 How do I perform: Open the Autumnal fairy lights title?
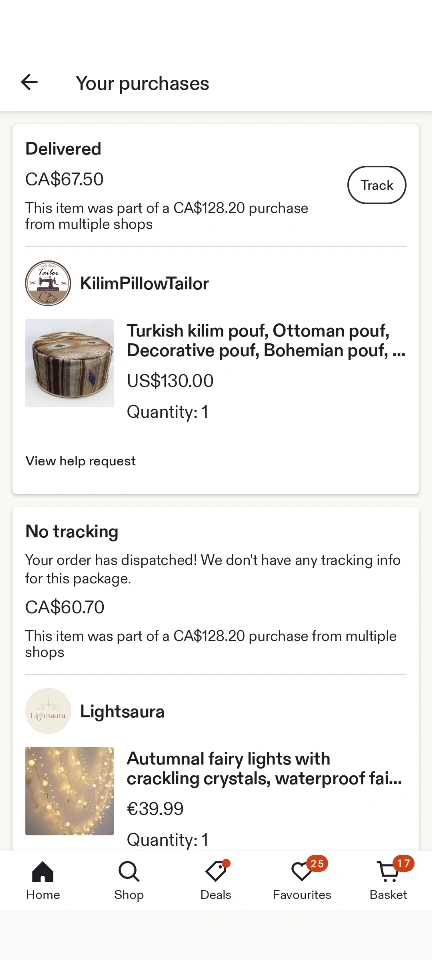[264, 768]
